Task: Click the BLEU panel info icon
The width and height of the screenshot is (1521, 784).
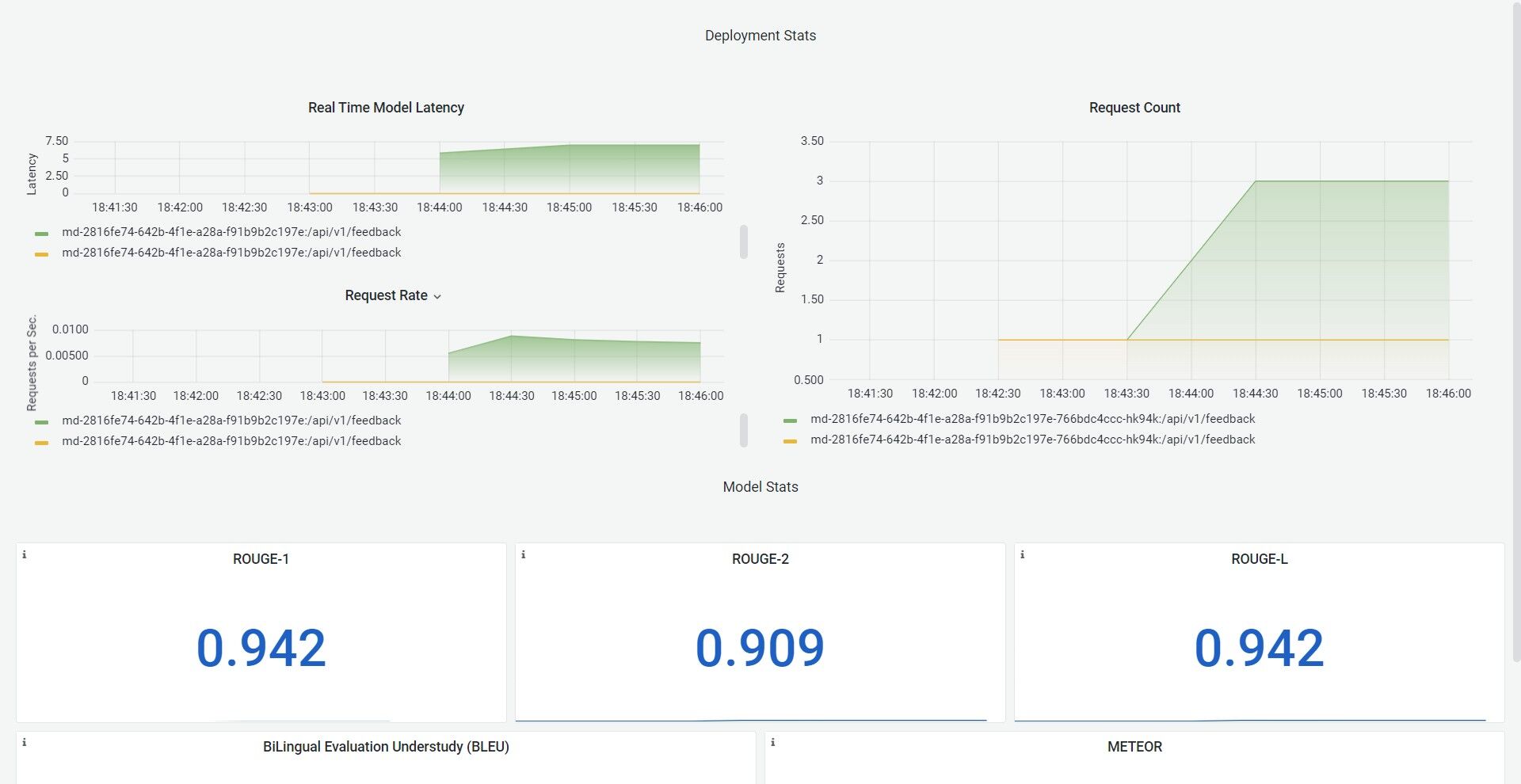Action: [25, 743]
